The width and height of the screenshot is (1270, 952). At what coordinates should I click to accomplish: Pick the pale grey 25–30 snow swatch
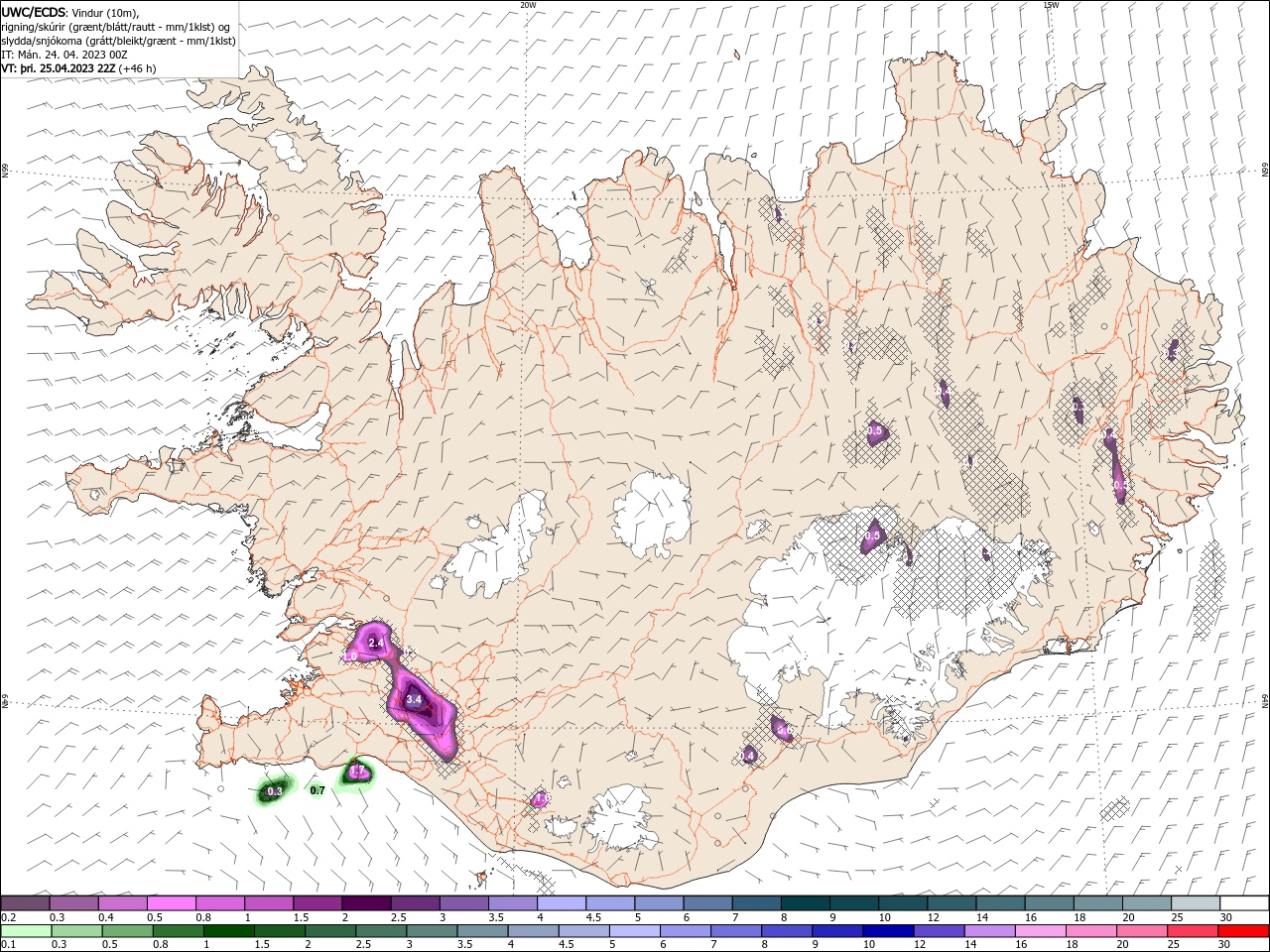pyautogui.click(x=1199, y=903)
